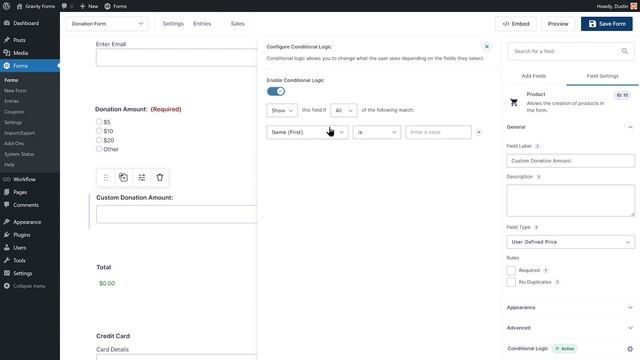The width and height of the screenshot is (640, 360).
Task: Grab the drag handle icon on the field toolbar
Action: click(x=106, y=178)
